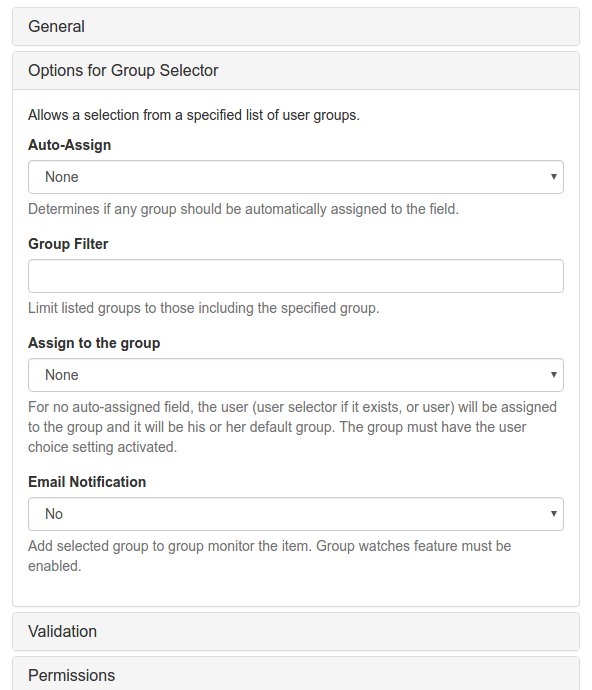Viewport: 592px width, 690px height.
Task: Click the arrow on the Auto-Assign select
Action: pyautogui.click(x=554, y=177)
